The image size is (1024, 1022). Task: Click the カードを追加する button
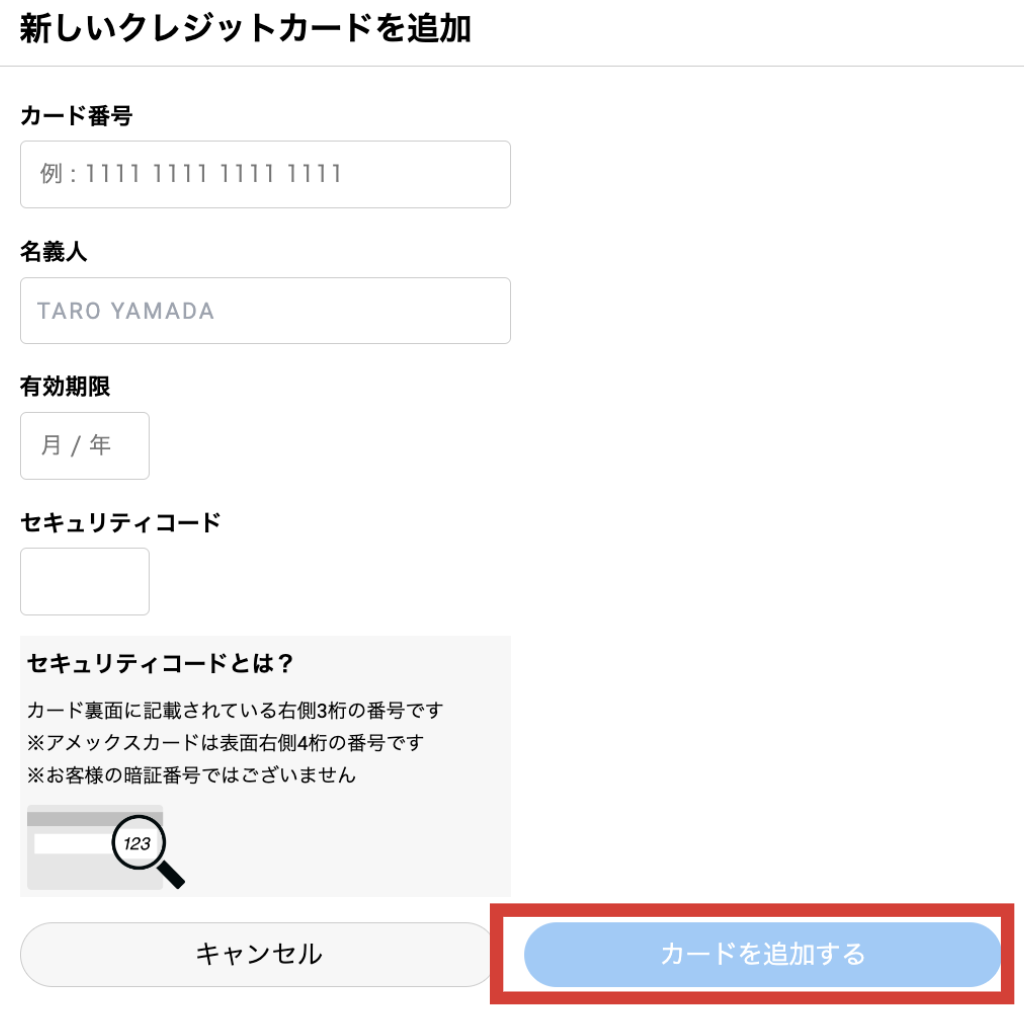click(762, 955)
